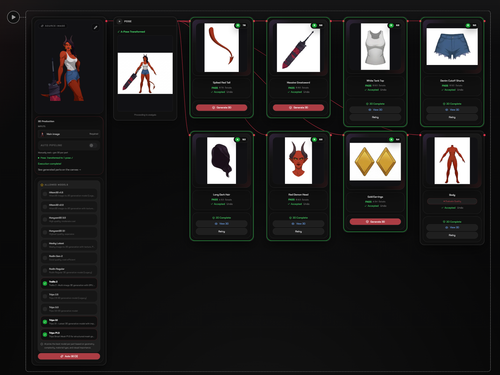The image size is (500, 375).
Task: Open the red Body mesh image
Action: point(452,161)
